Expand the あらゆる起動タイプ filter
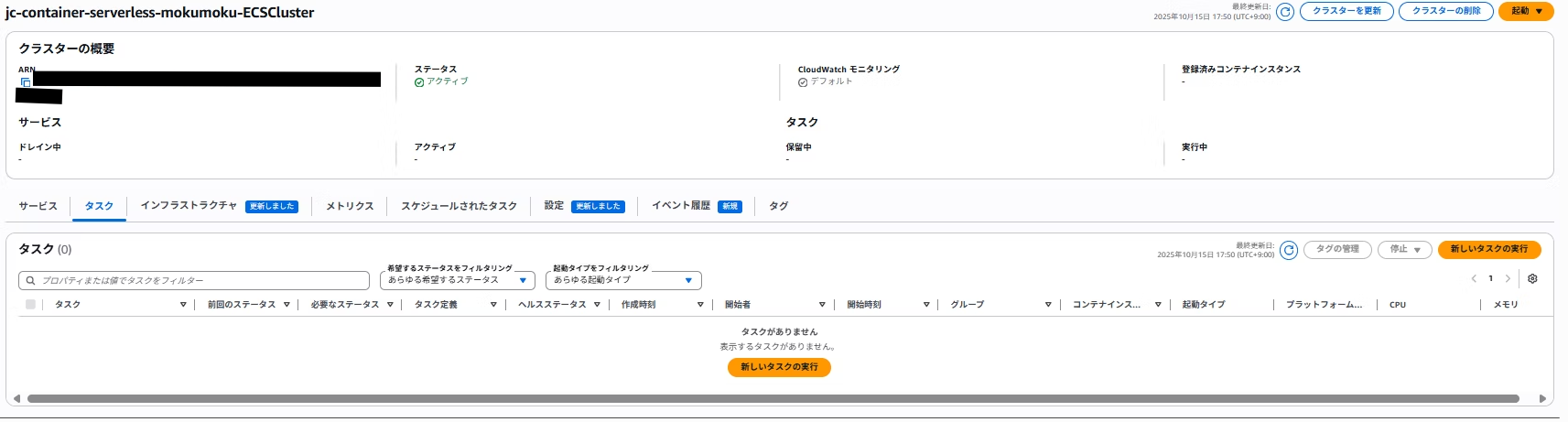The height and width of the screenshot is (422, 1568). click(623, 280)
